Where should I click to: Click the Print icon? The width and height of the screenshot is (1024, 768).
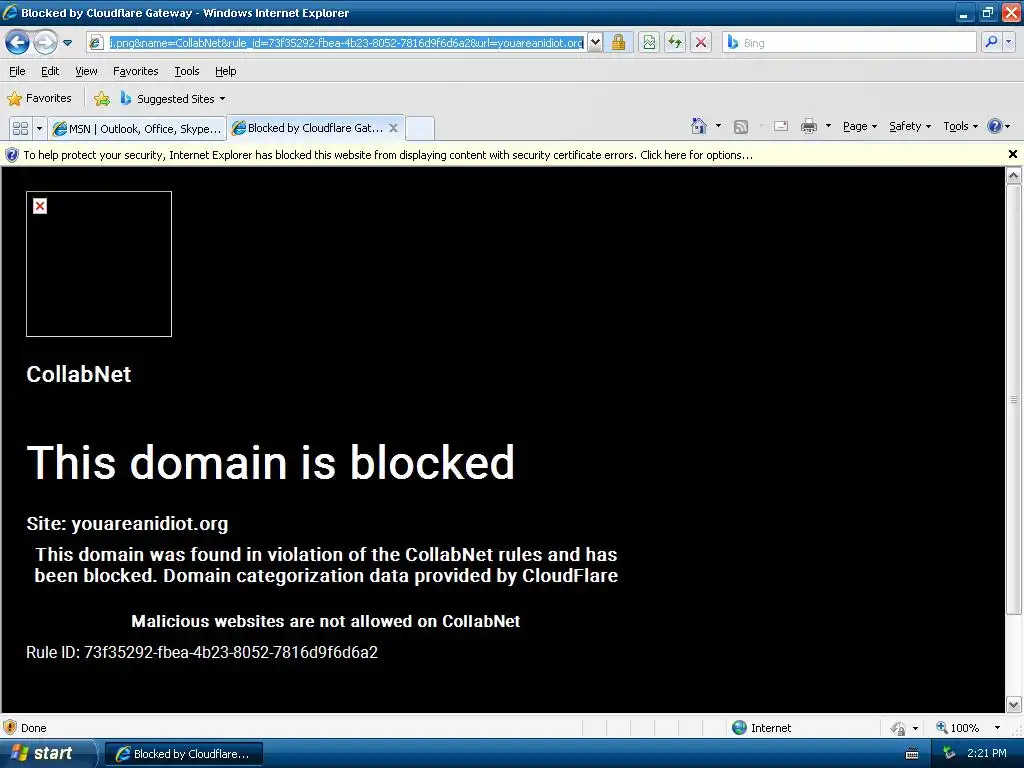click(x=808, y=126)
